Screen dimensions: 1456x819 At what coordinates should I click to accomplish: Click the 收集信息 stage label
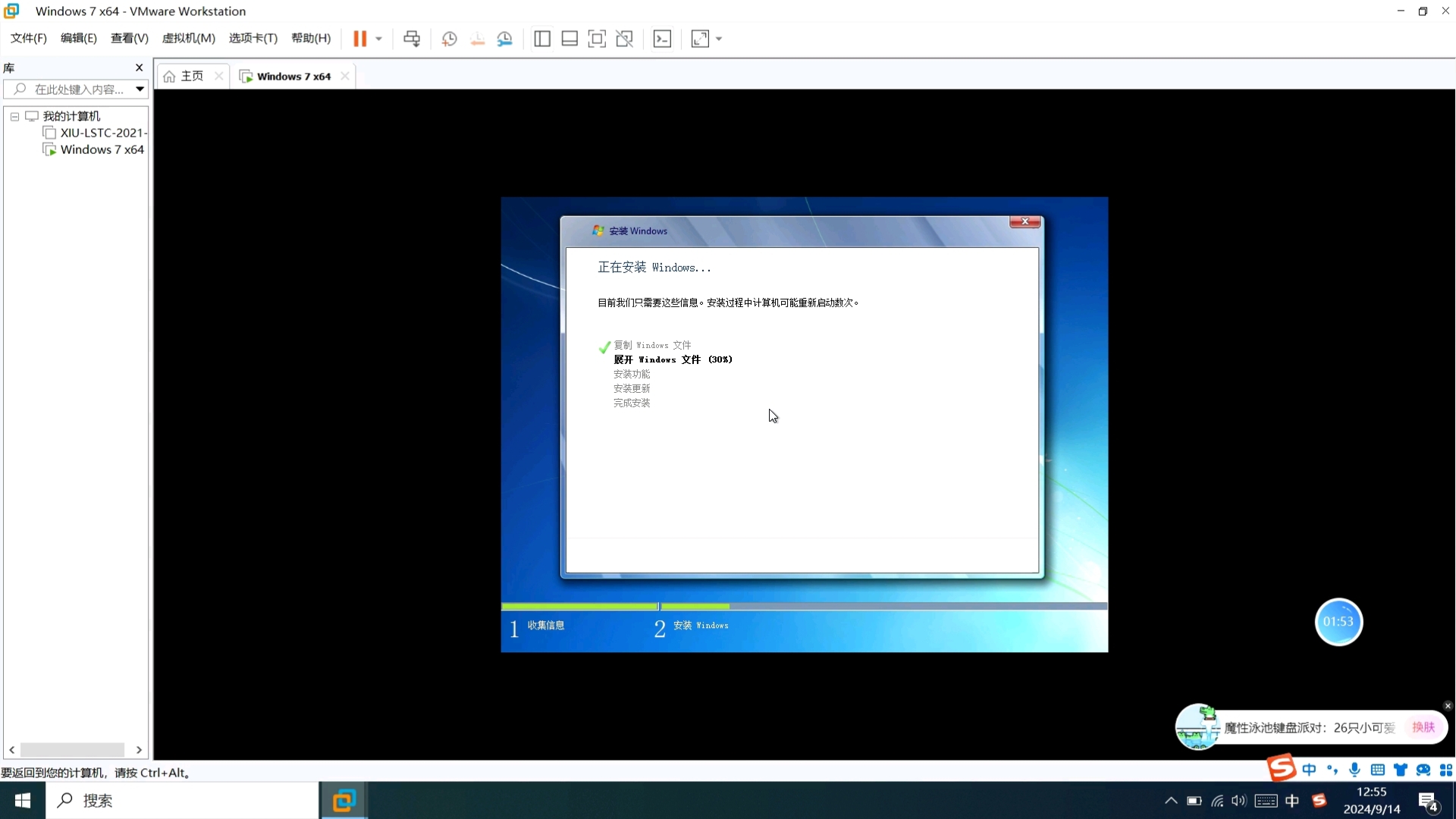(546, 626)
